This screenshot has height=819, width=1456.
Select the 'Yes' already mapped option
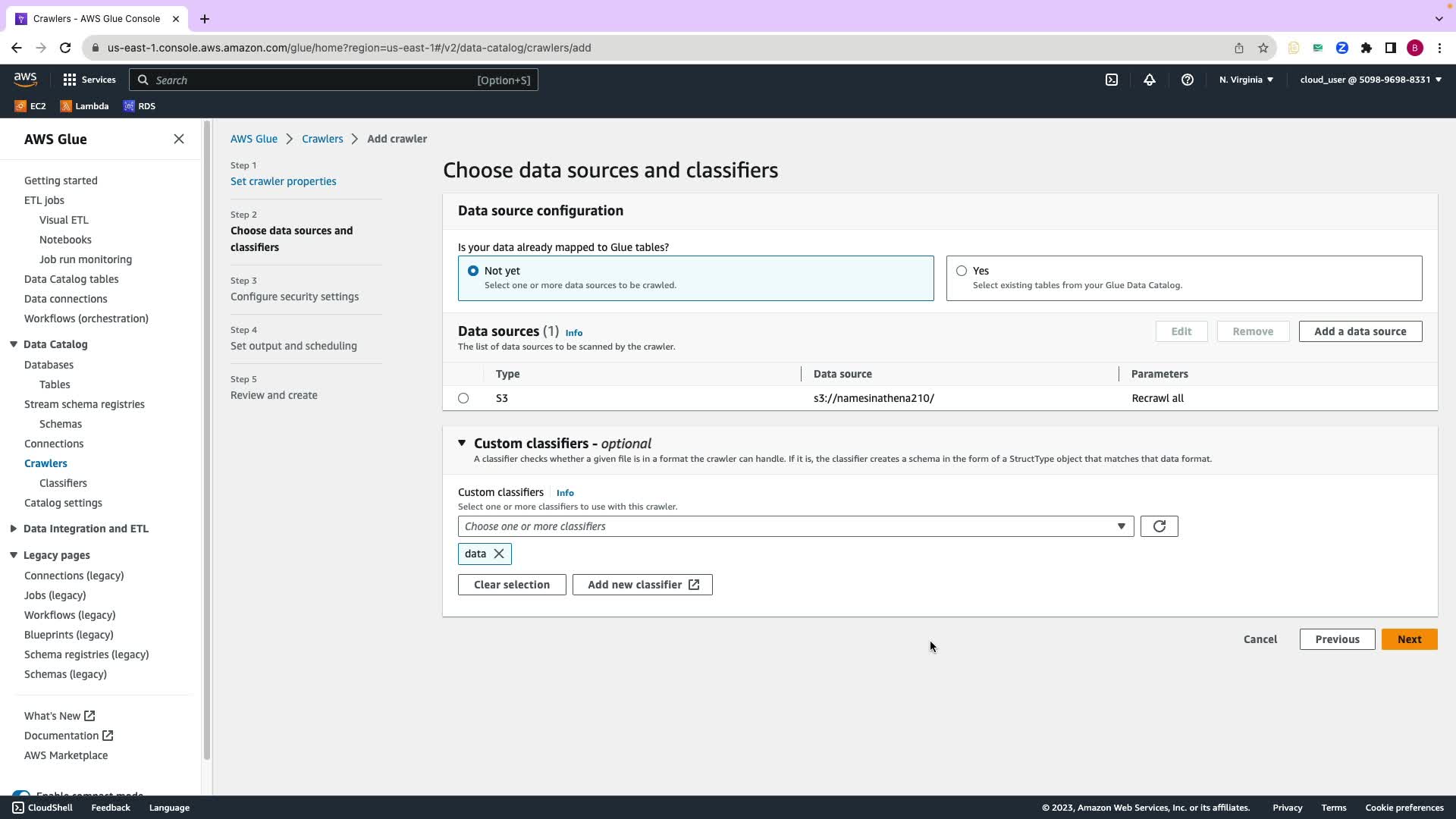(962, 271)
